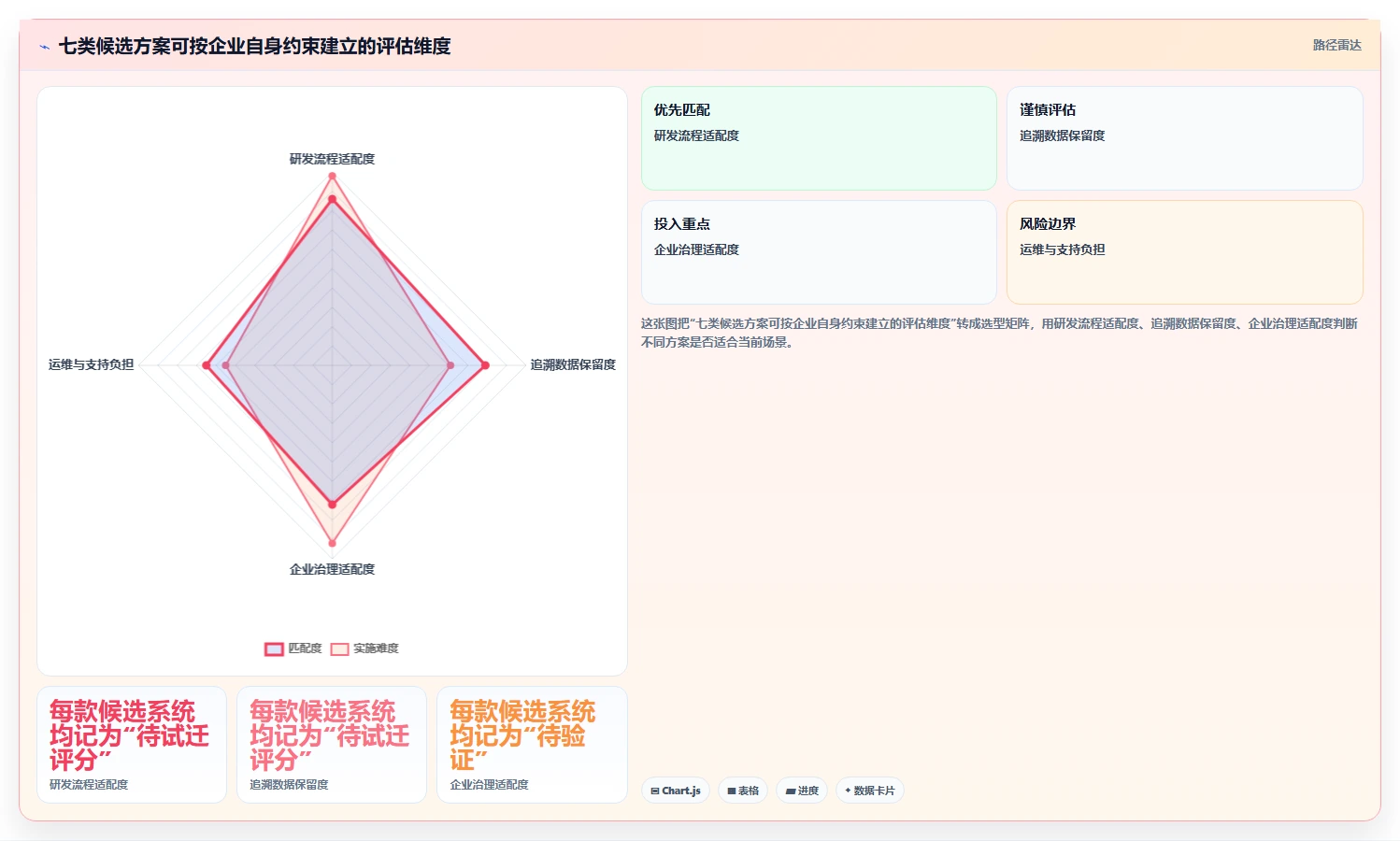The width and height of the screenshot is (1400, 841).
Task: Open the 数据卡片 tag
Action: pyautogui.click(x=870, y=791)
